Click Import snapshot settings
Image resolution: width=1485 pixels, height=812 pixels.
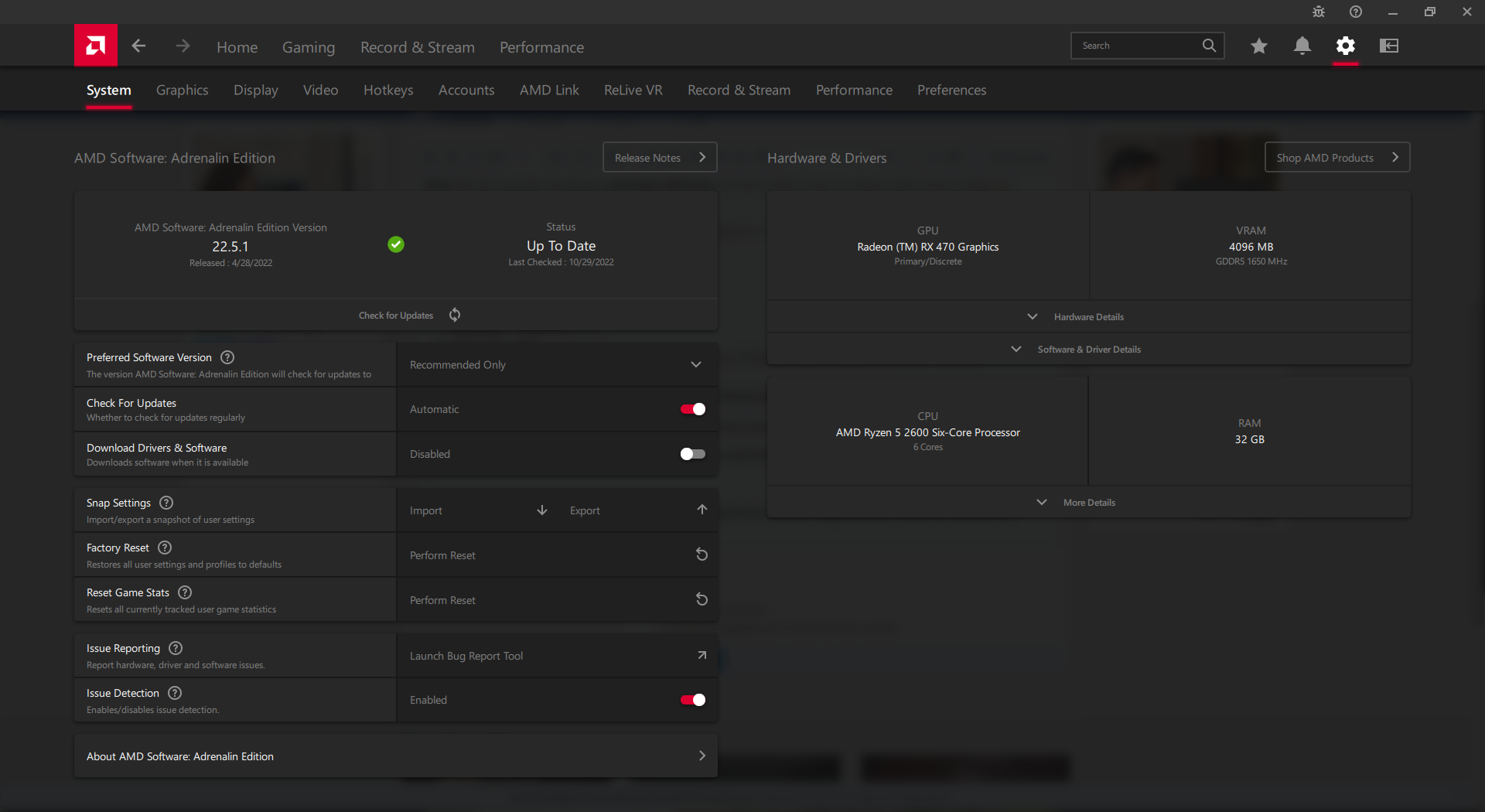477,510
